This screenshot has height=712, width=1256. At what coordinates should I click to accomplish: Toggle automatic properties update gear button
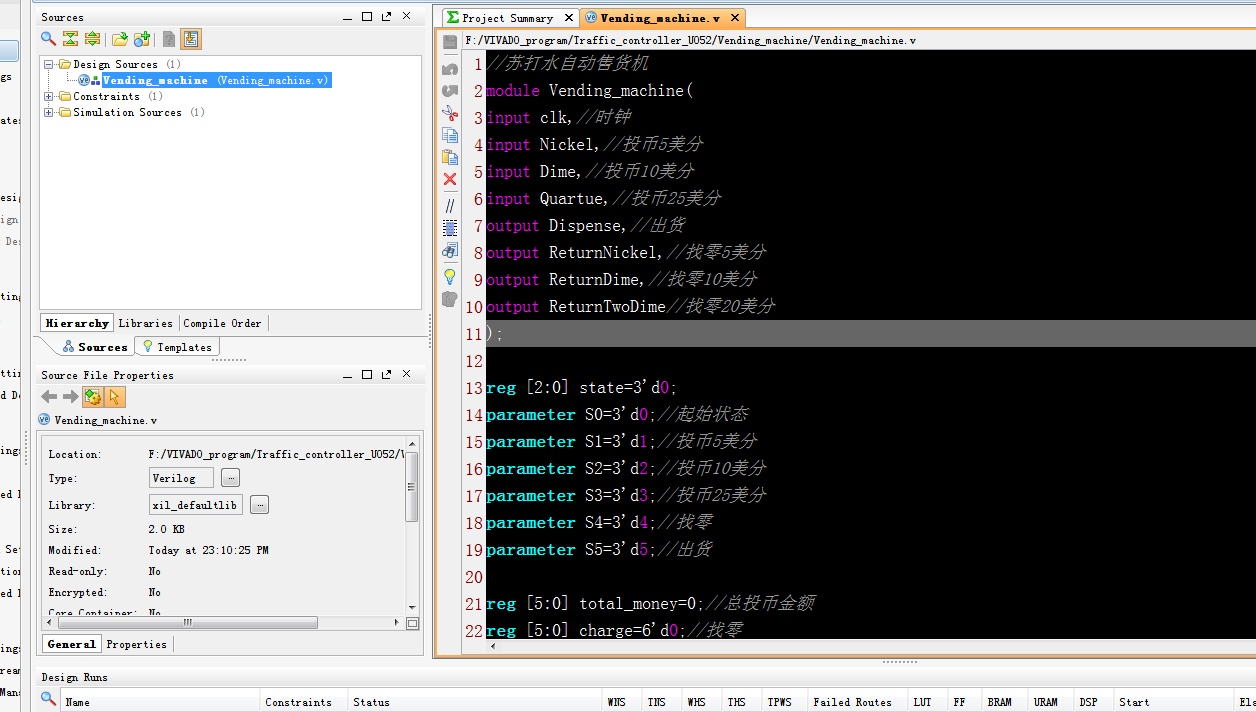tap(93, 397)
